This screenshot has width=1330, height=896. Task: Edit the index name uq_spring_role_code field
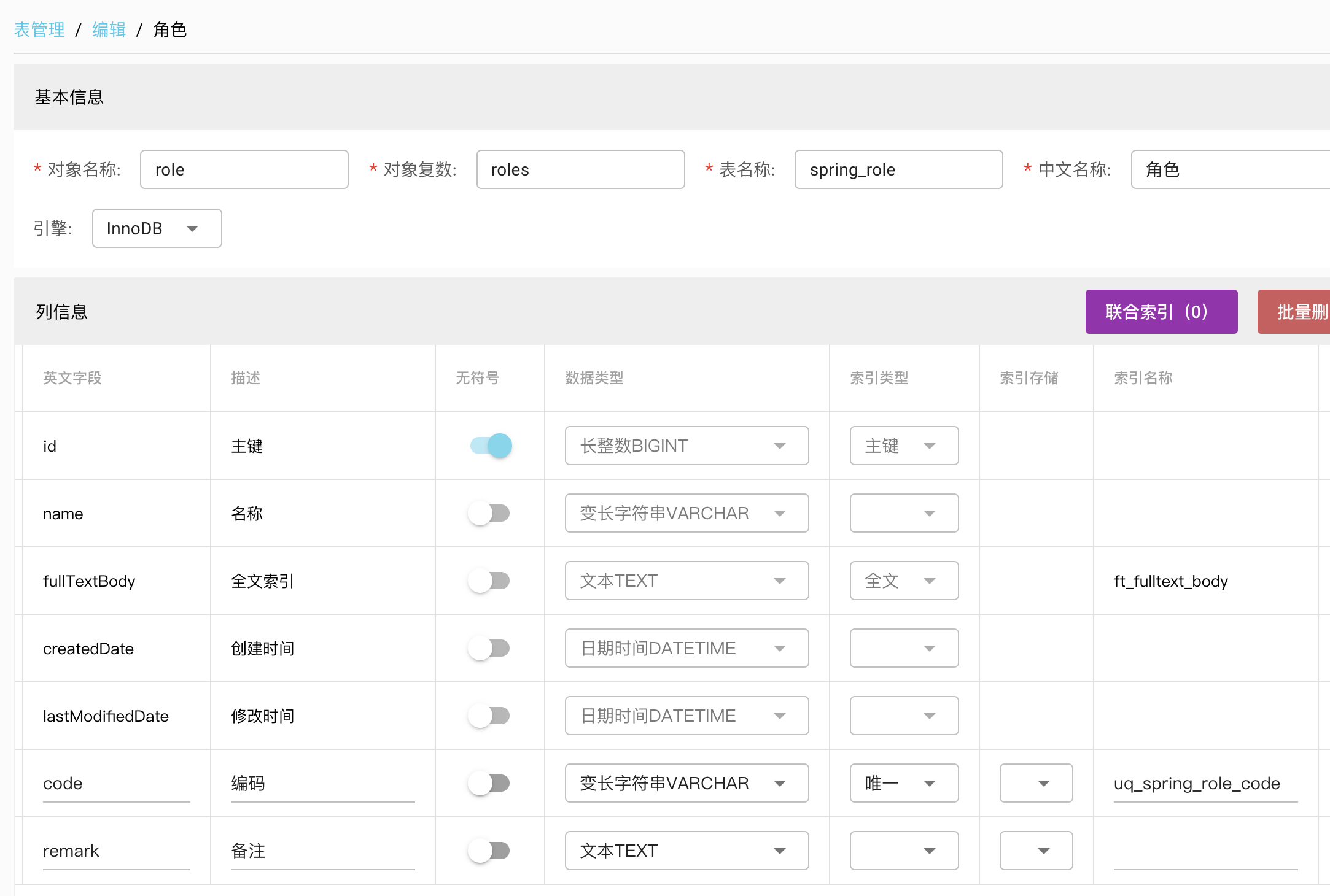1204,784
